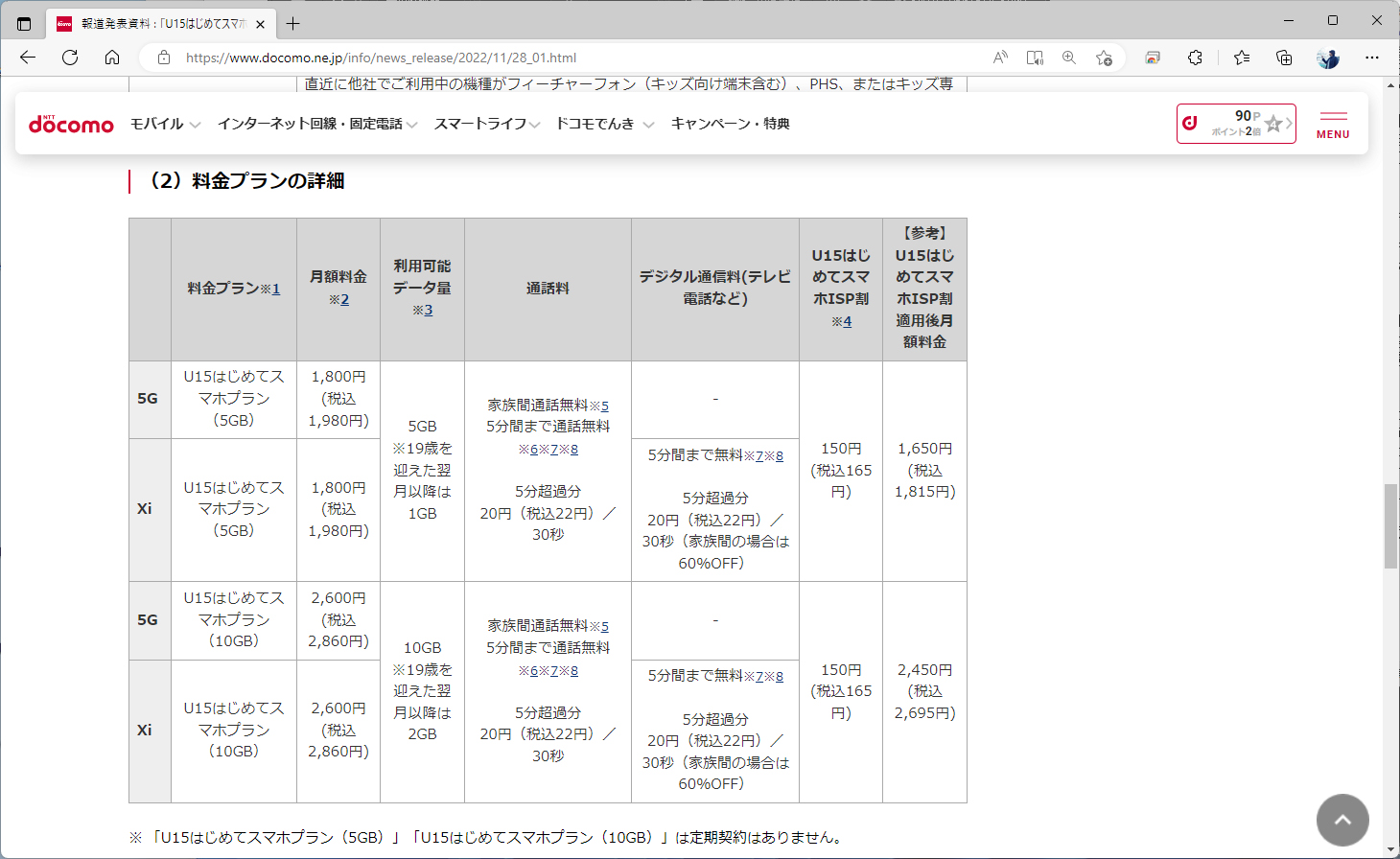Open the Edge profile avatar
The height and width of the screenshot is (859, 1400).
(x=1327, y=58)
